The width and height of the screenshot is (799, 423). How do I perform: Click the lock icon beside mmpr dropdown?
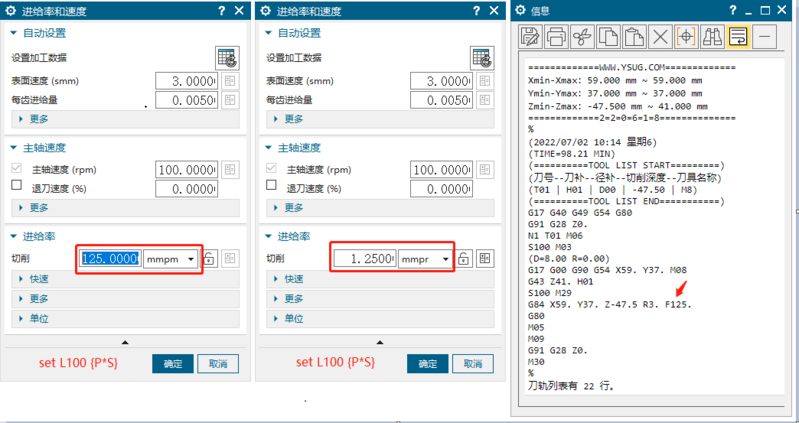(x=463, y=258)
